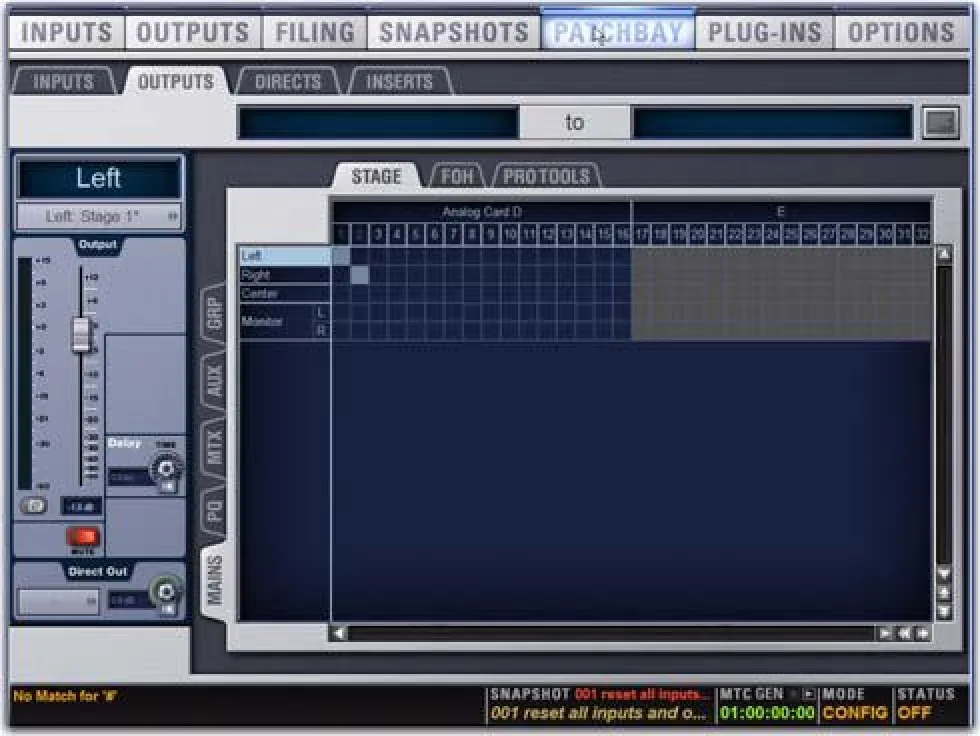The image size is (980, 736).
Task: Click the vertical scrollbar up arrow
Action: 944,254
